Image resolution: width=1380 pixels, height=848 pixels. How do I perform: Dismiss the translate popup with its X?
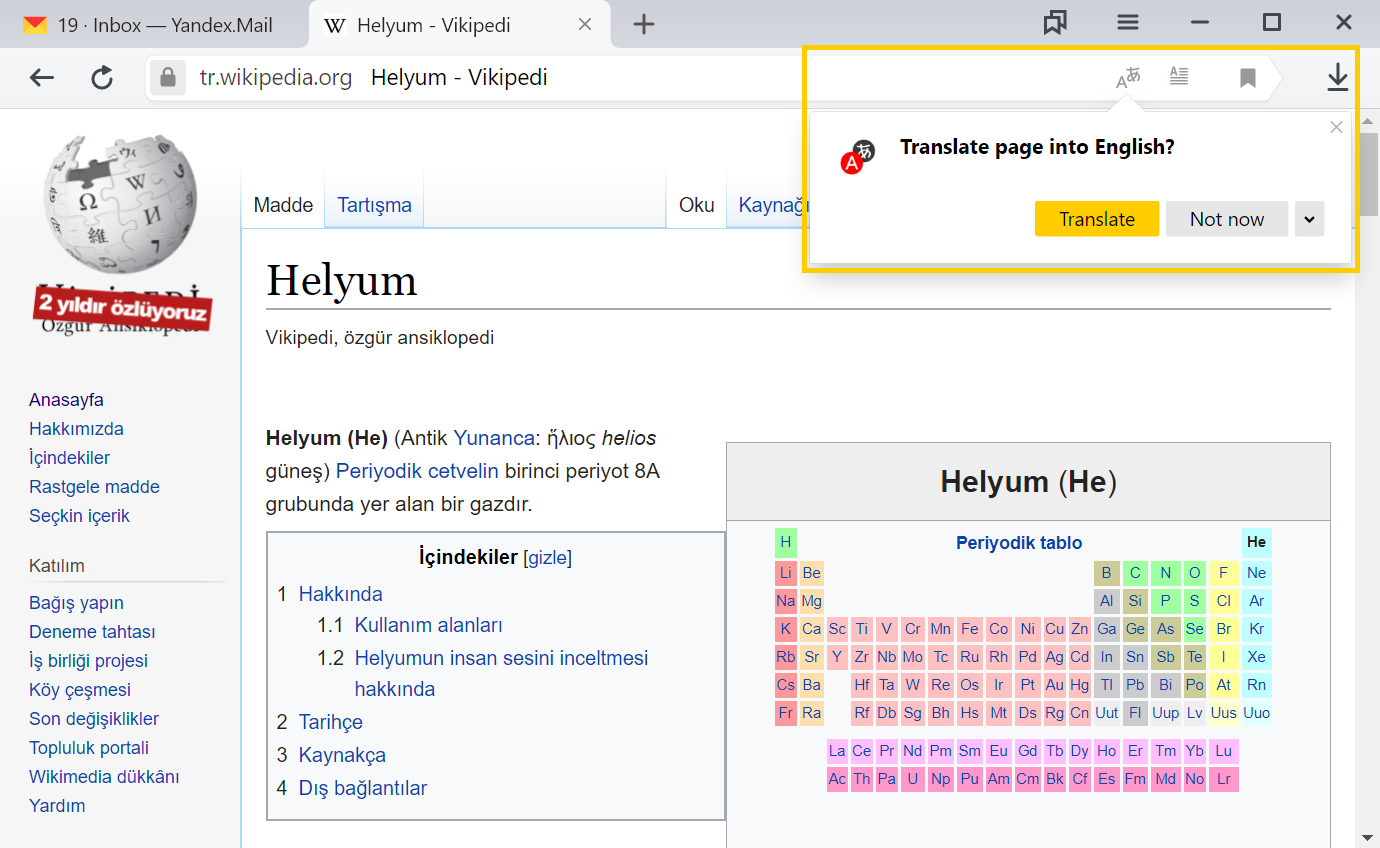coord(1337,127)
